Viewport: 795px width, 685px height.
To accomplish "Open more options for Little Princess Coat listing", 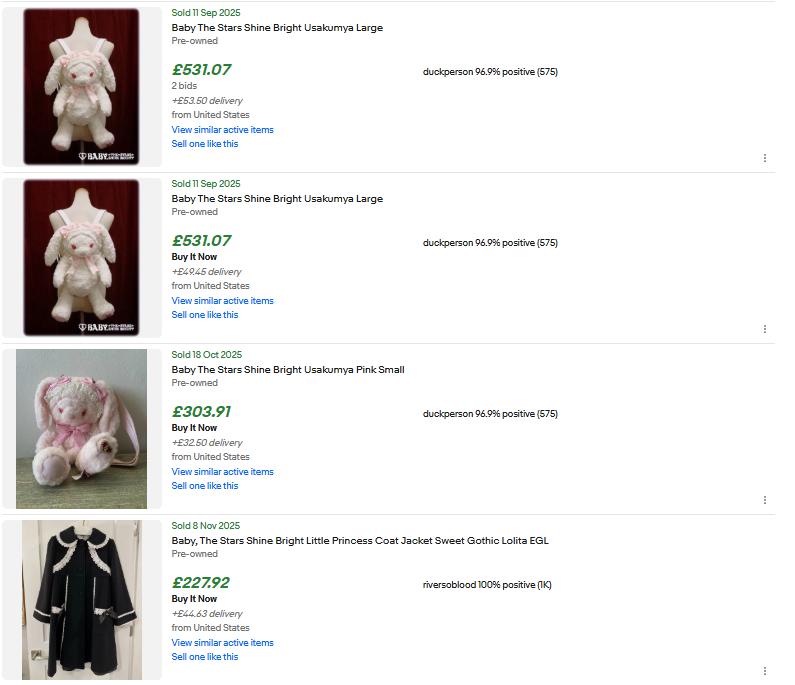I will point(765,671).
